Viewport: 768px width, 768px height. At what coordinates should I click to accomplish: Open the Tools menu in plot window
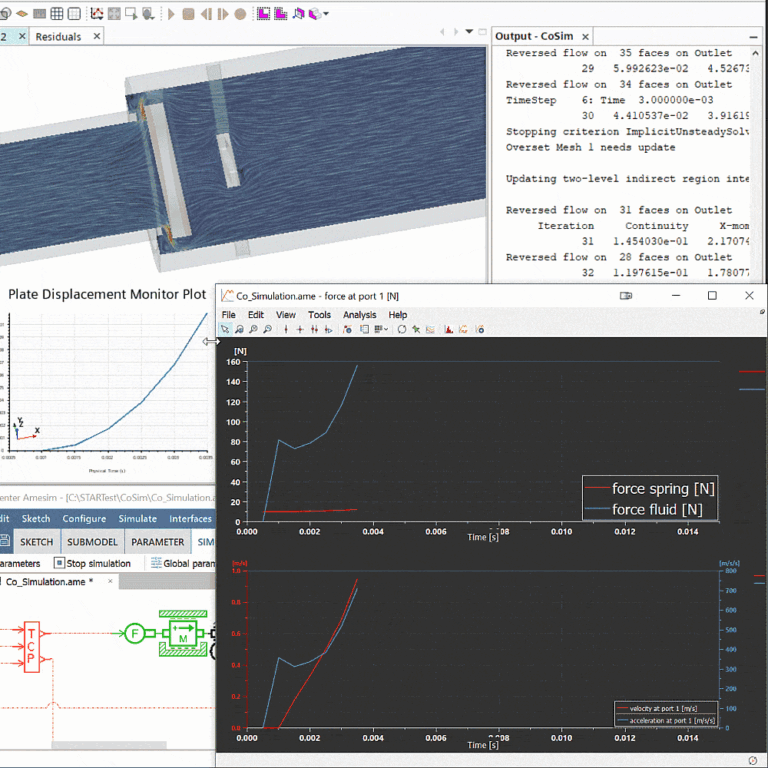319,314
